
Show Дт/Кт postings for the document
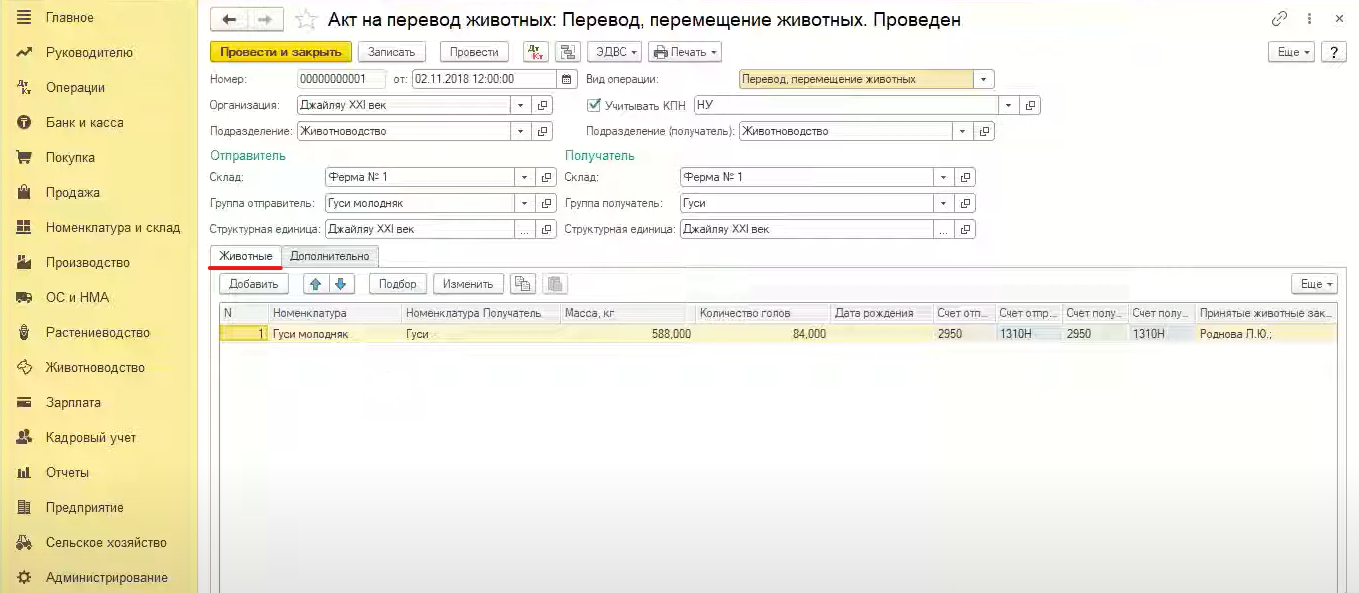coord(536,52)
